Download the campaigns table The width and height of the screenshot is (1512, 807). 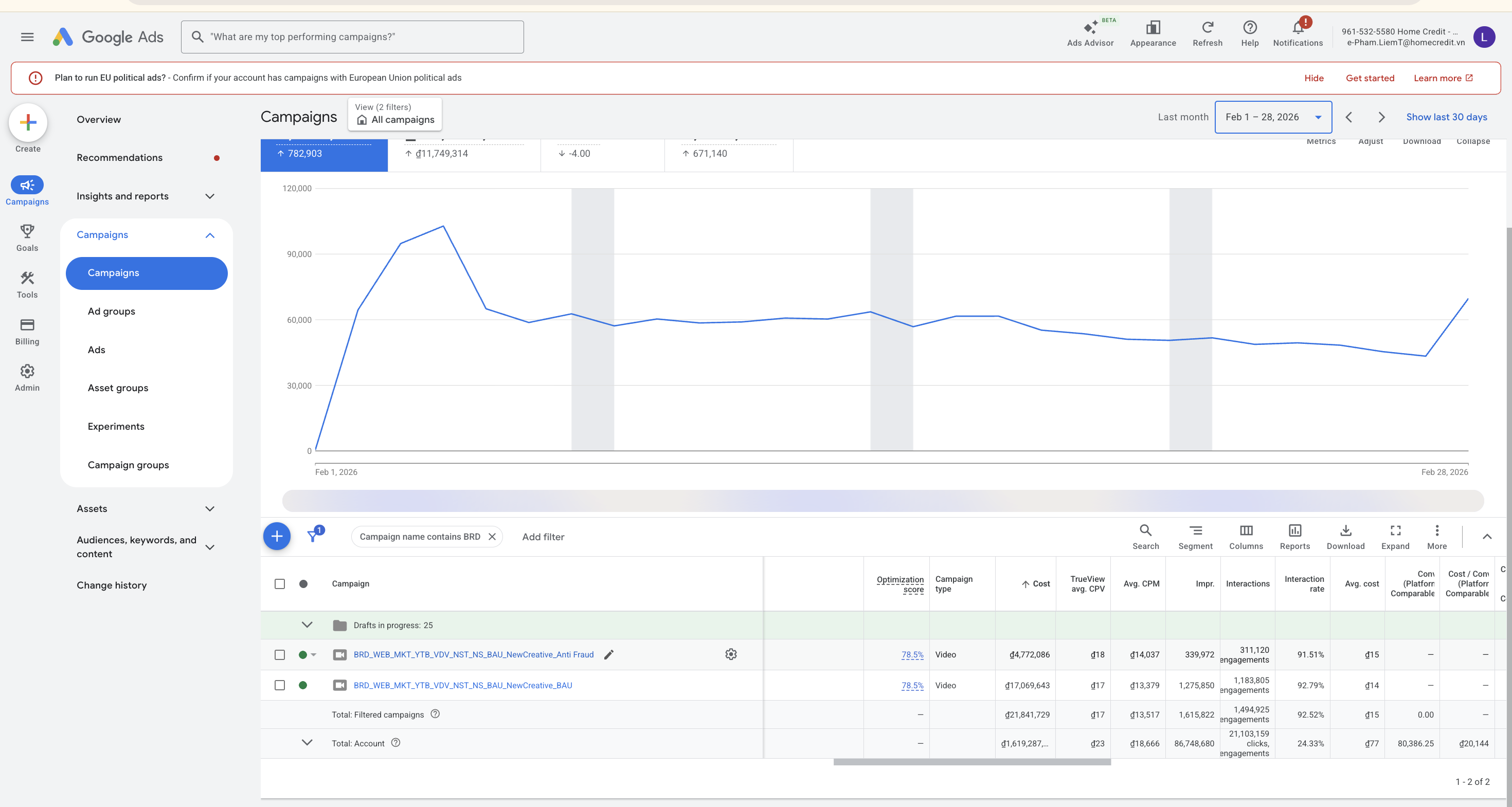pyautogui.click(x=1345, y=537)
